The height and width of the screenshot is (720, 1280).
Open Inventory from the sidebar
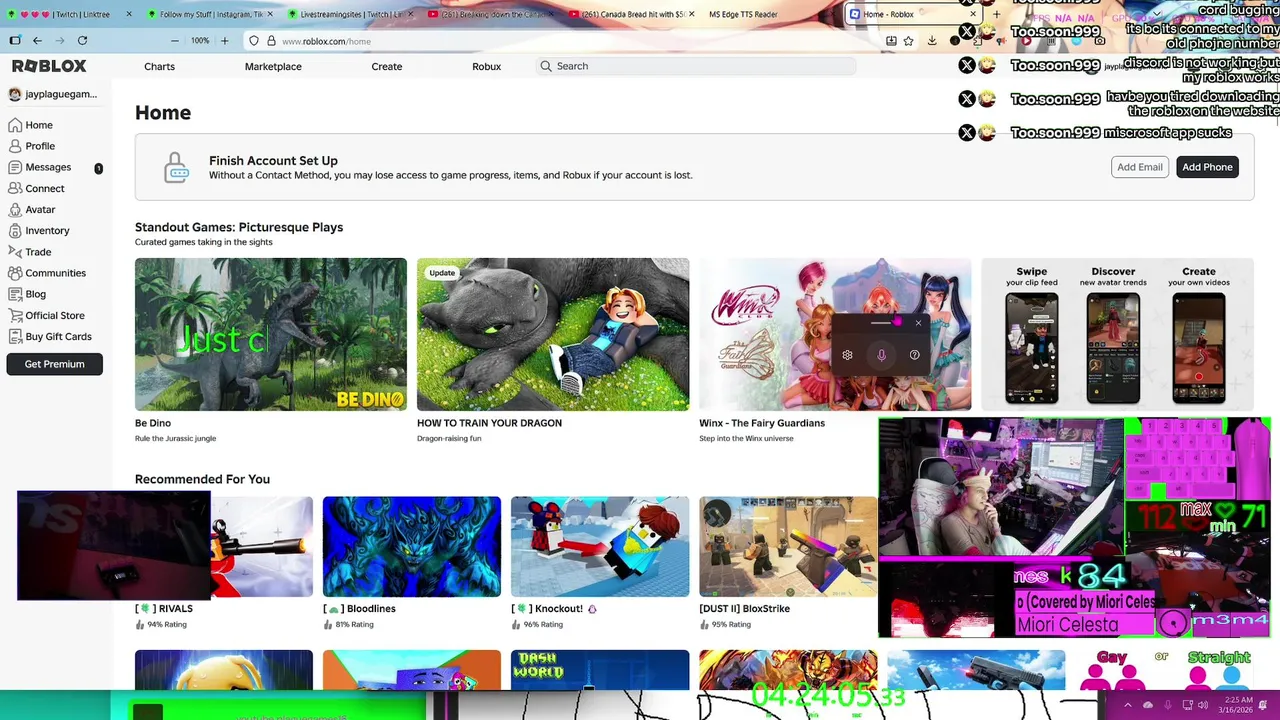coord(38,230)
